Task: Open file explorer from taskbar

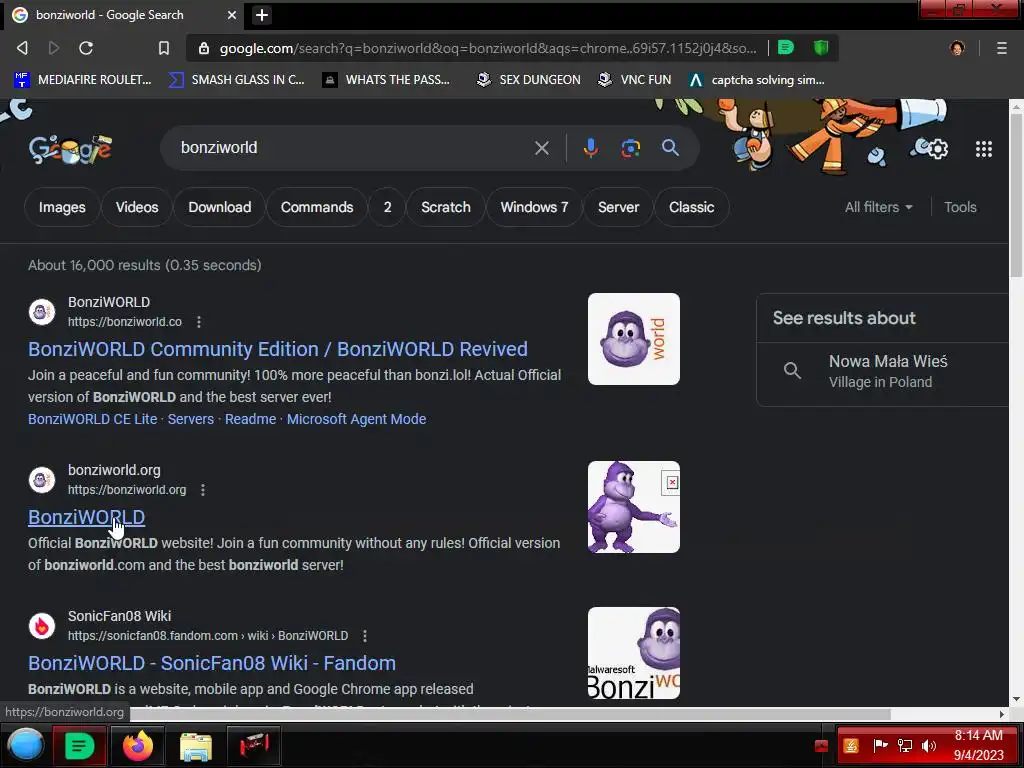Action: click(195, 746)
